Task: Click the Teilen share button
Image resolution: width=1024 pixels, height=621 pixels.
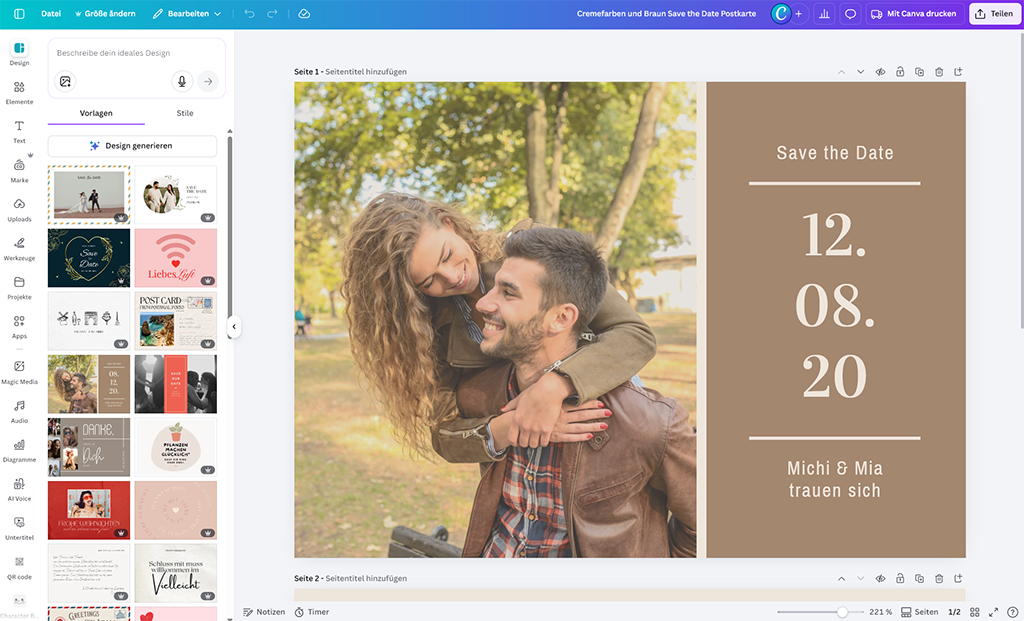Action: tap(995, 14)
